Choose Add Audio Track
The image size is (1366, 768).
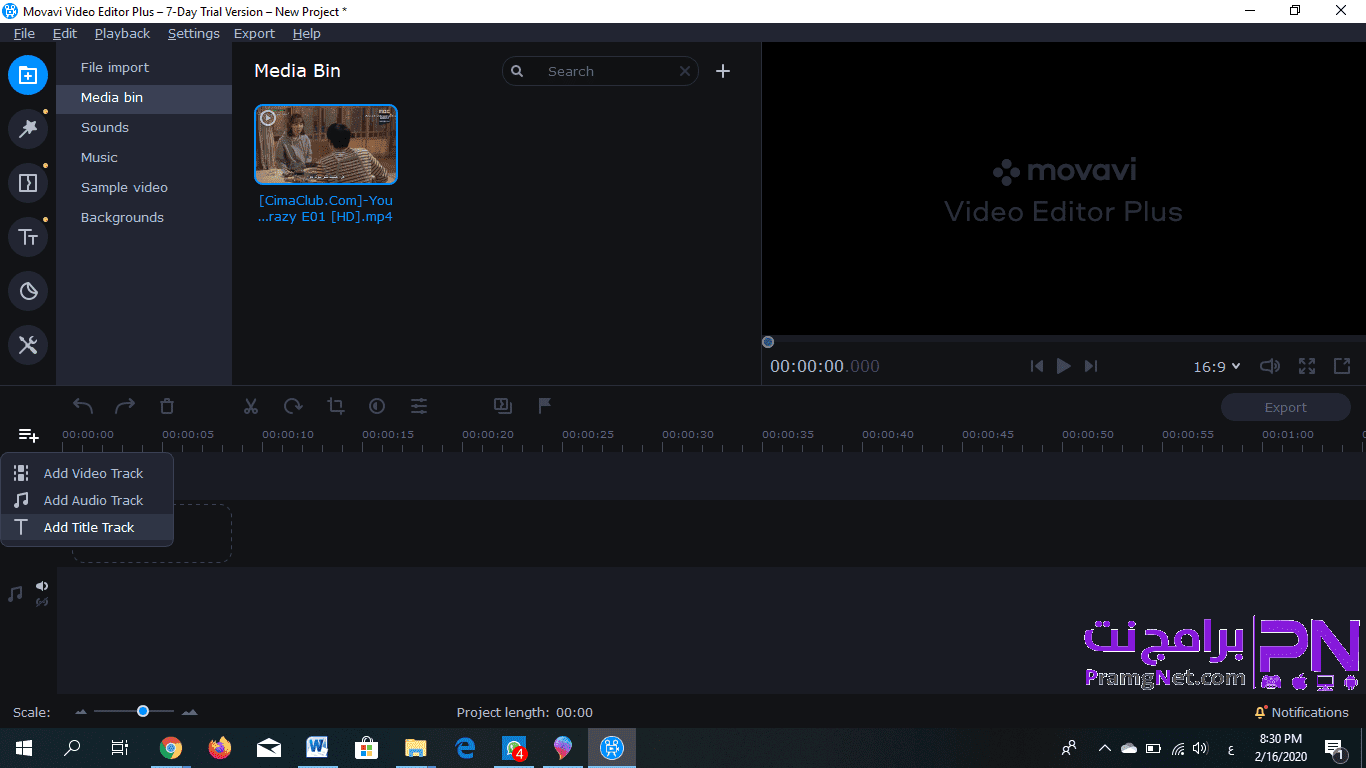(87, 500)
